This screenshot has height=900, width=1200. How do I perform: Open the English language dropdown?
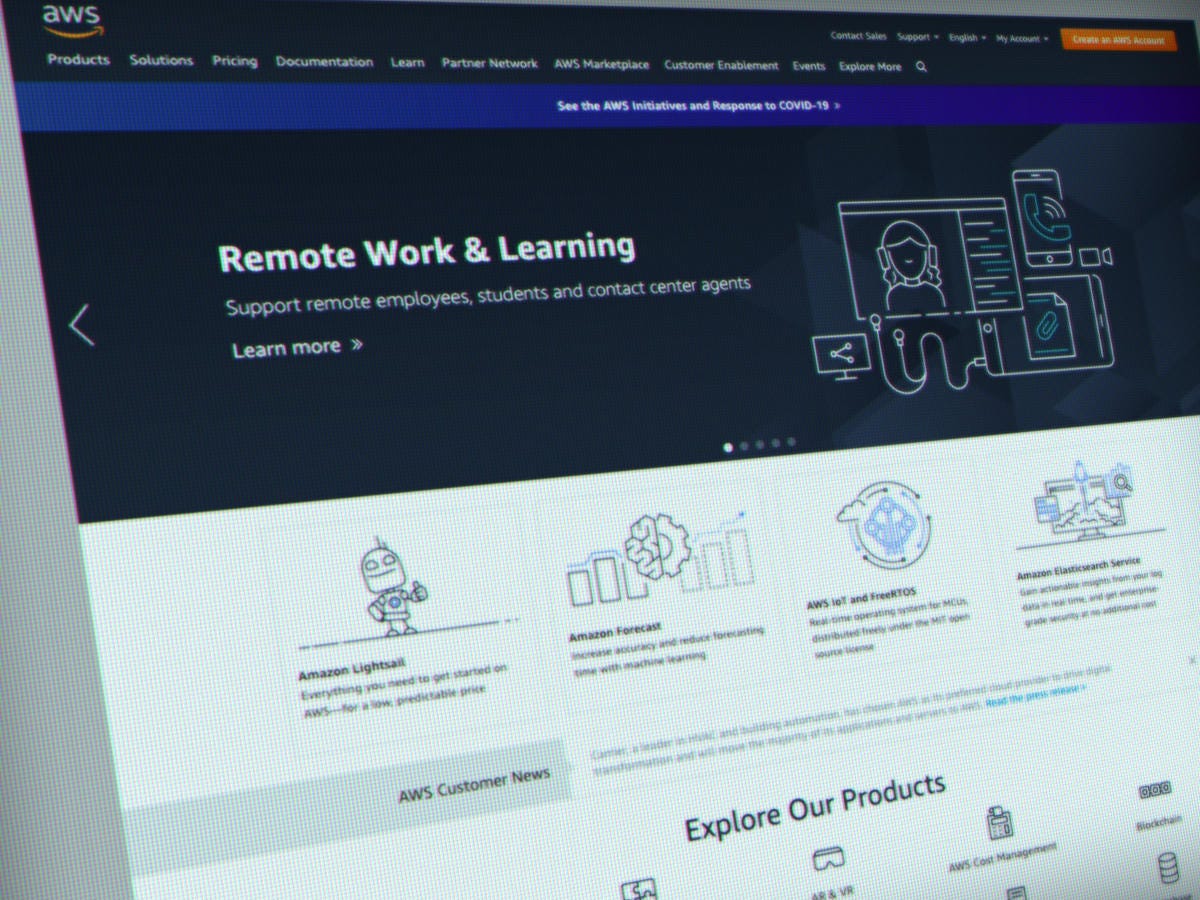(x=967, y=38)
